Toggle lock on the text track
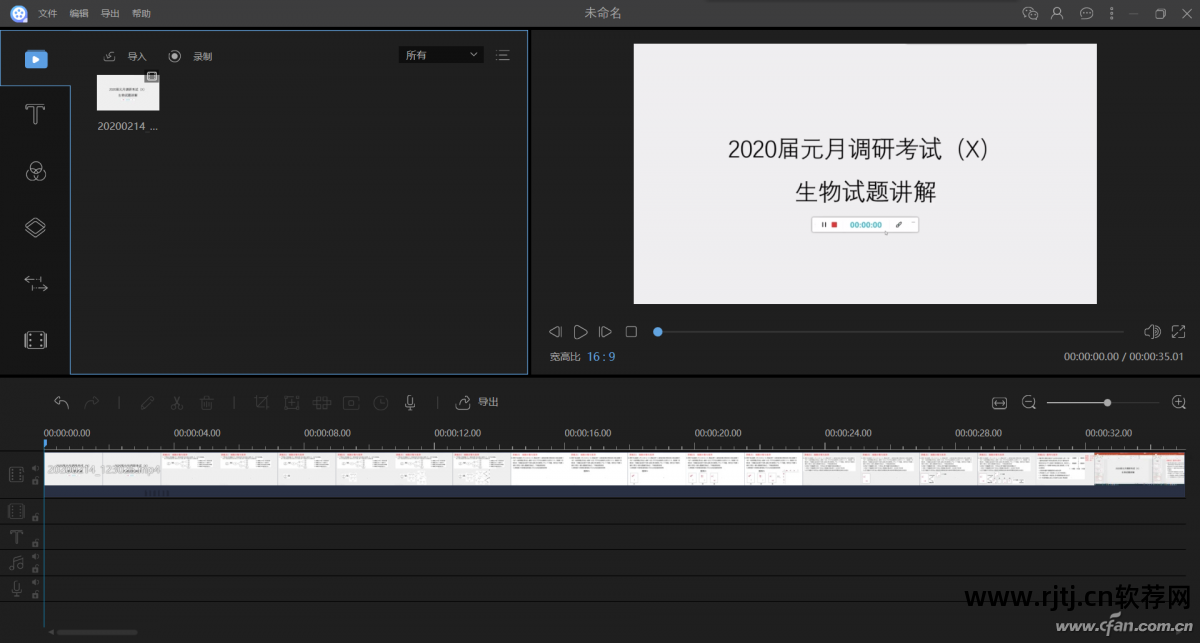The image size is (1200, 643). tap(35, 542)
